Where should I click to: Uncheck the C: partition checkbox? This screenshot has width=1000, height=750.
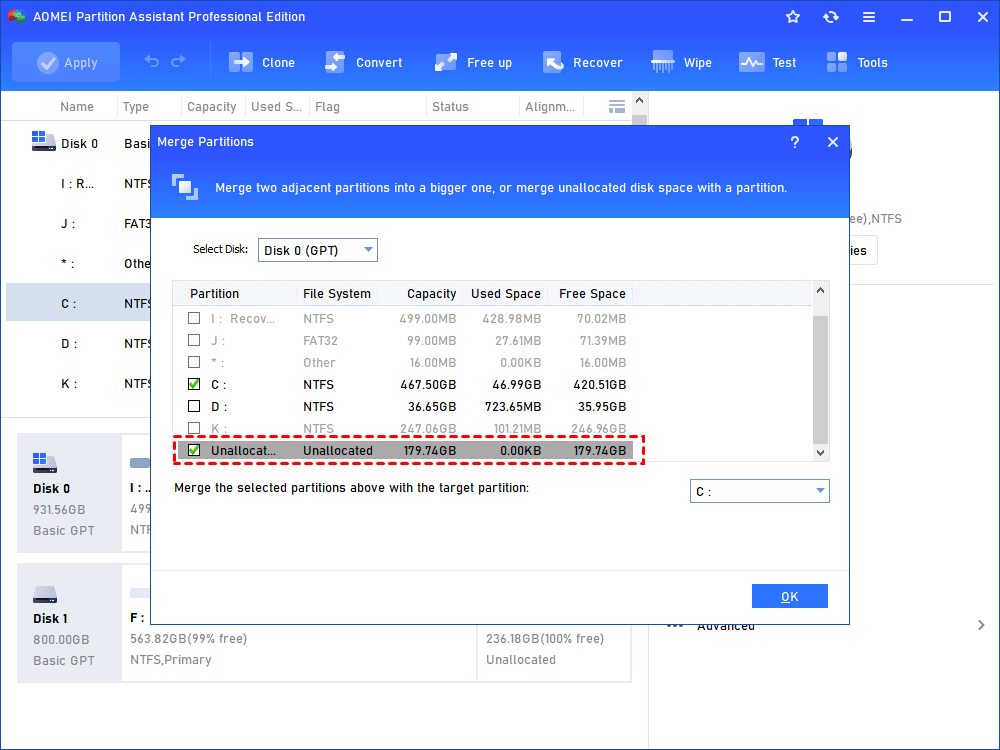[x=194, y=385]
